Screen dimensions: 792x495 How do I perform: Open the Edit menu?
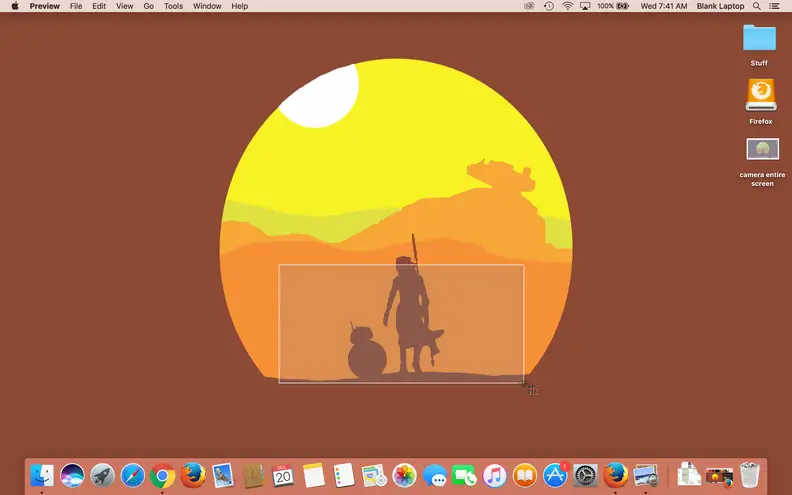pyautogui.click(x=99, y=6)
